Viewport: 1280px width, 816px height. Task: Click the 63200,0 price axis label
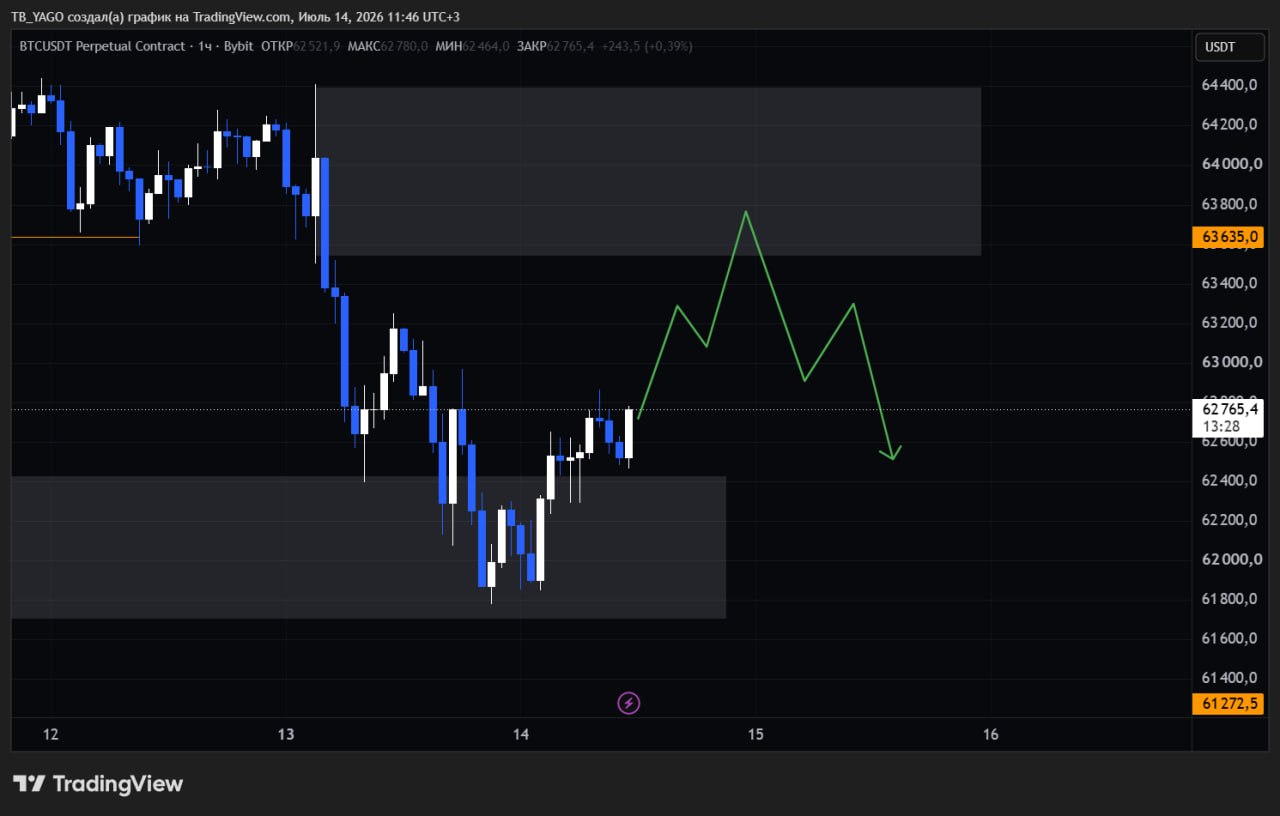click(1230, 322)
